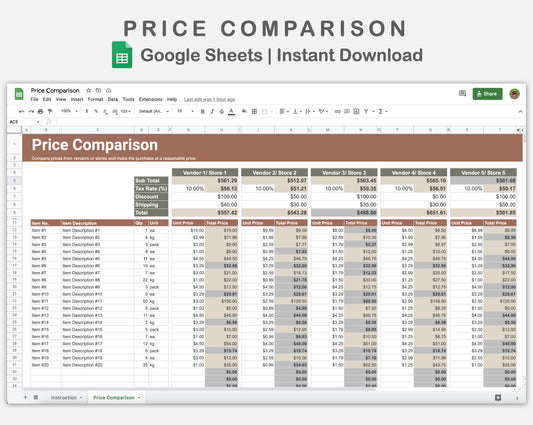This screenshot has width=533, height=425.
Task: Show side panel arrow at bottom right
Action: pos(517,398)
